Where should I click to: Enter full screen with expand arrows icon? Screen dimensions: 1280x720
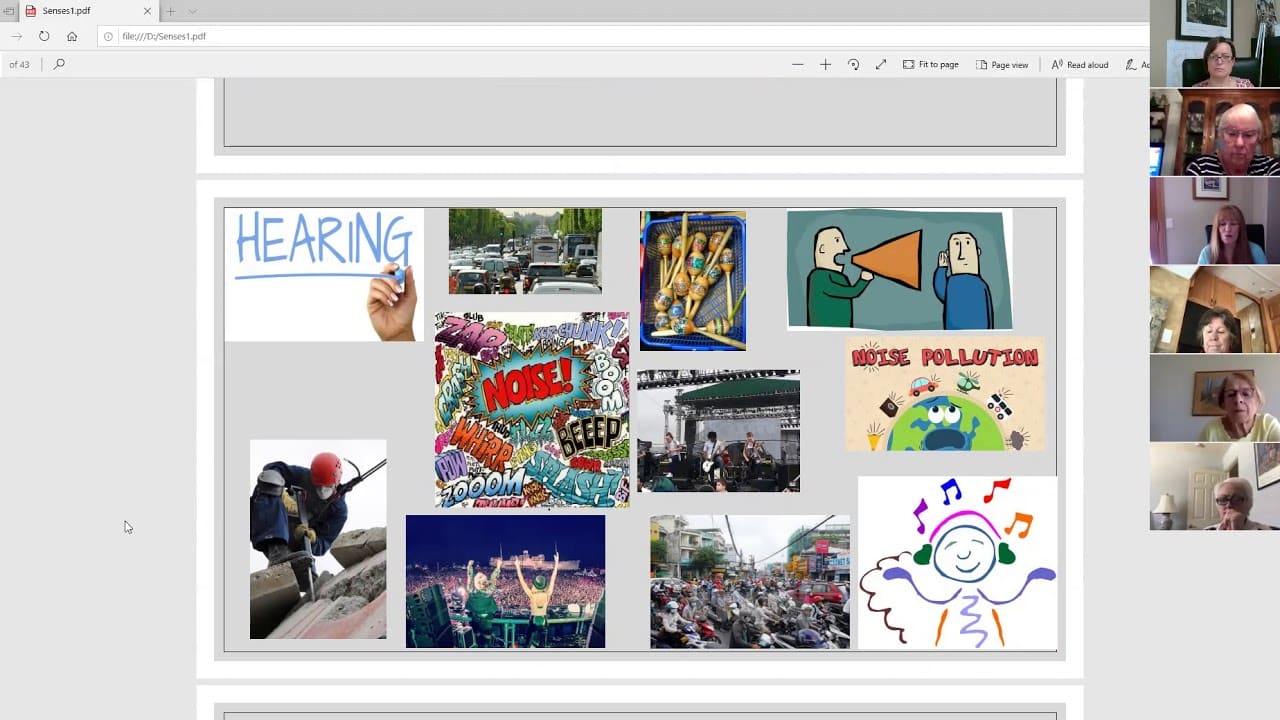coord(881,64)
